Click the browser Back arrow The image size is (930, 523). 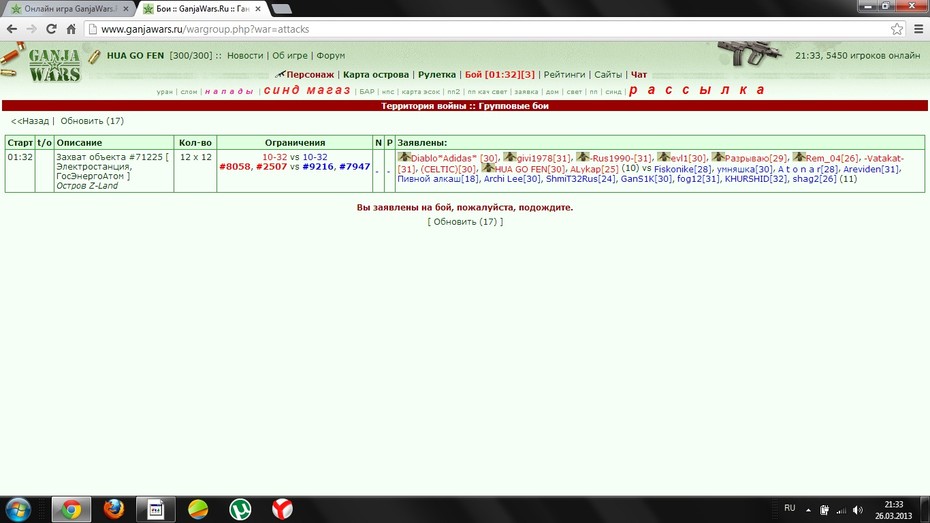tap(12, 29)
